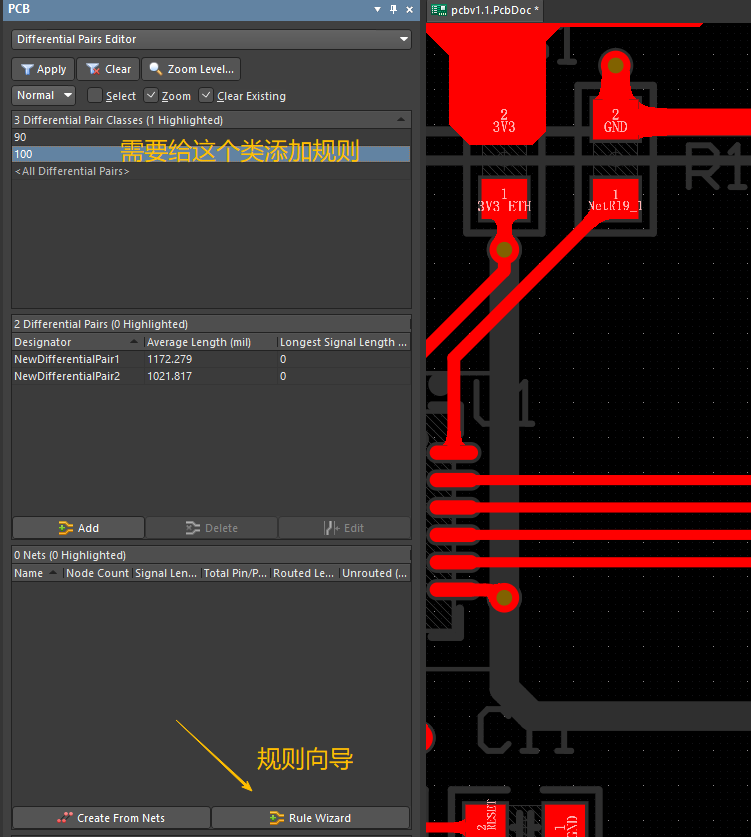751x837 pixels.
Task: Sort by Average Length (mil) column
Action: click(x=211, y=342)
